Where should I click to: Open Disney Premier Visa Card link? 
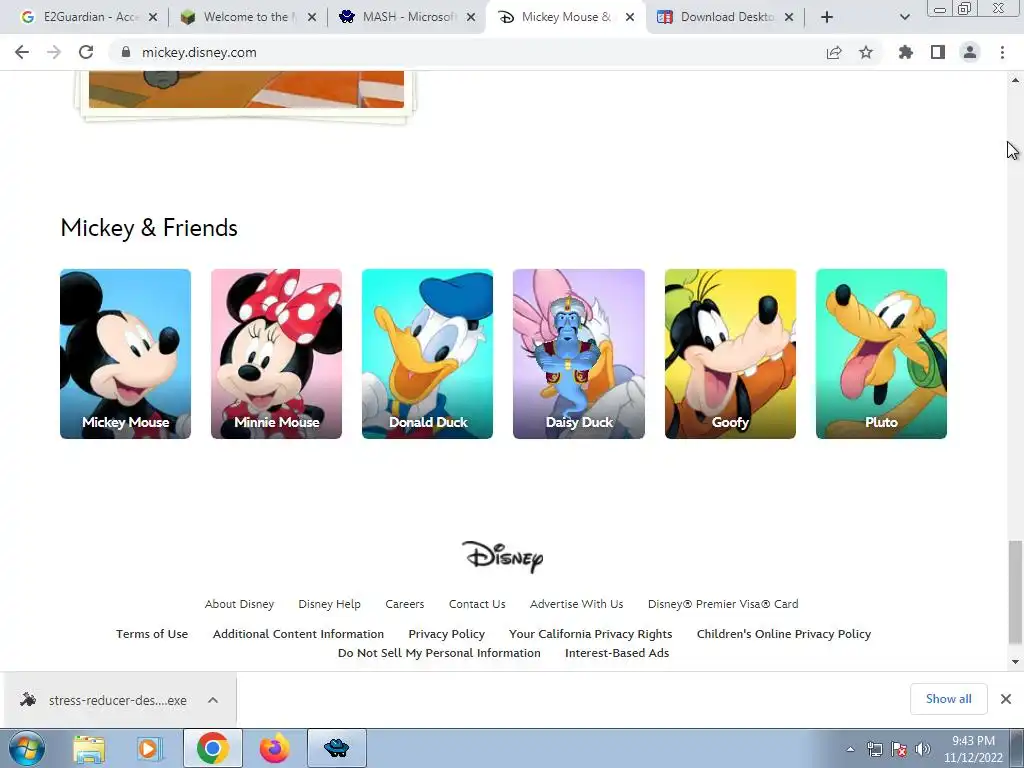(x=723, y=604)
